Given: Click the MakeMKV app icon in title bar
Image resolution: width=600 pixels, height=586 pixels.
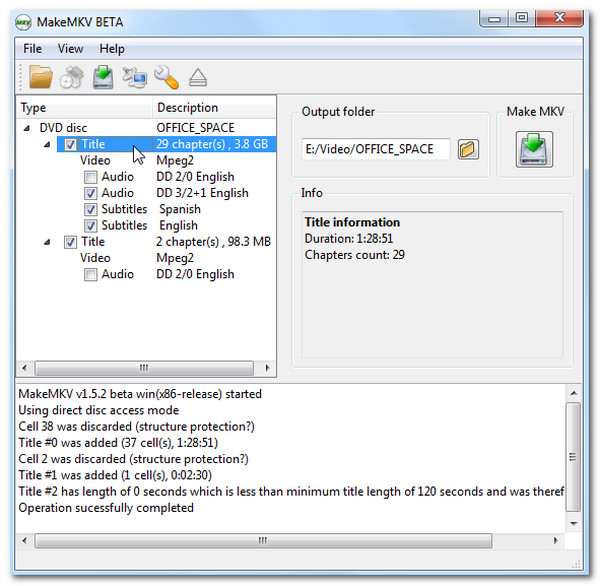Looking at the screenshot, I should (x=23, y=22).
